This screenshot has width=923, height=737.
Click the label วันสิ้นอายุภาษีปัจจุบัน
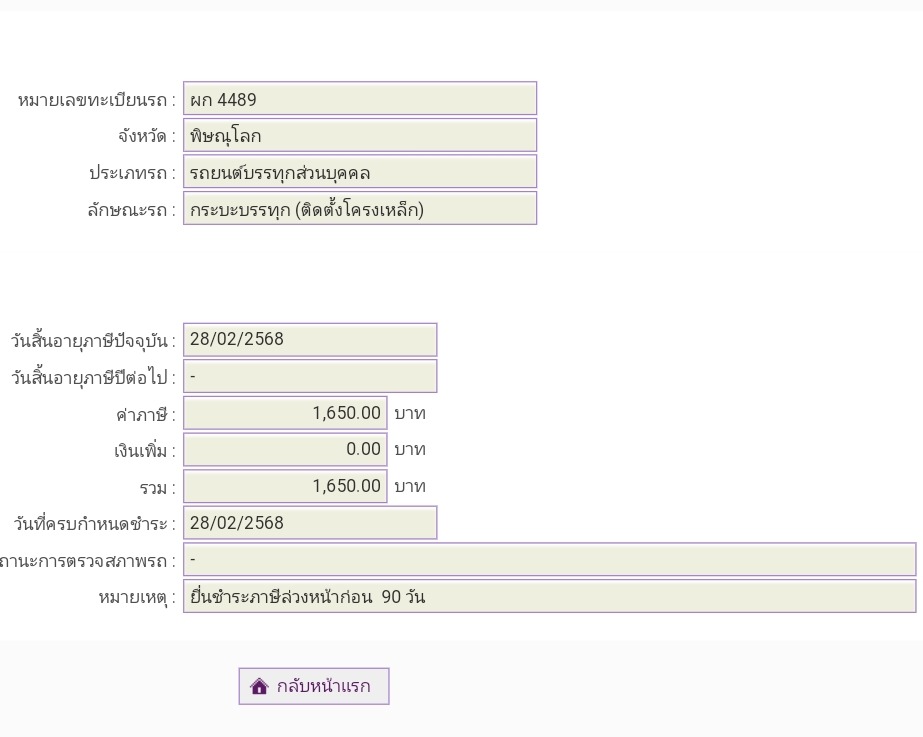coord(93,341)
